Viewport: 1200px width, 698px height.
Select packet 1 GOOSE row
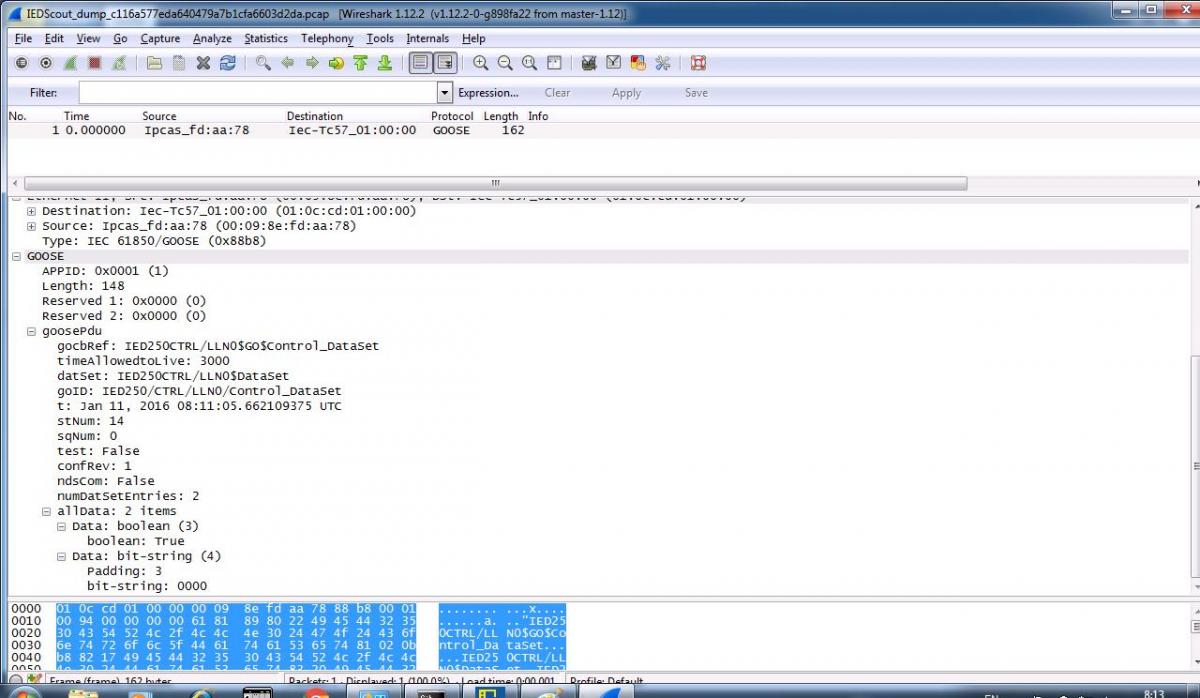tap(600, 130)
